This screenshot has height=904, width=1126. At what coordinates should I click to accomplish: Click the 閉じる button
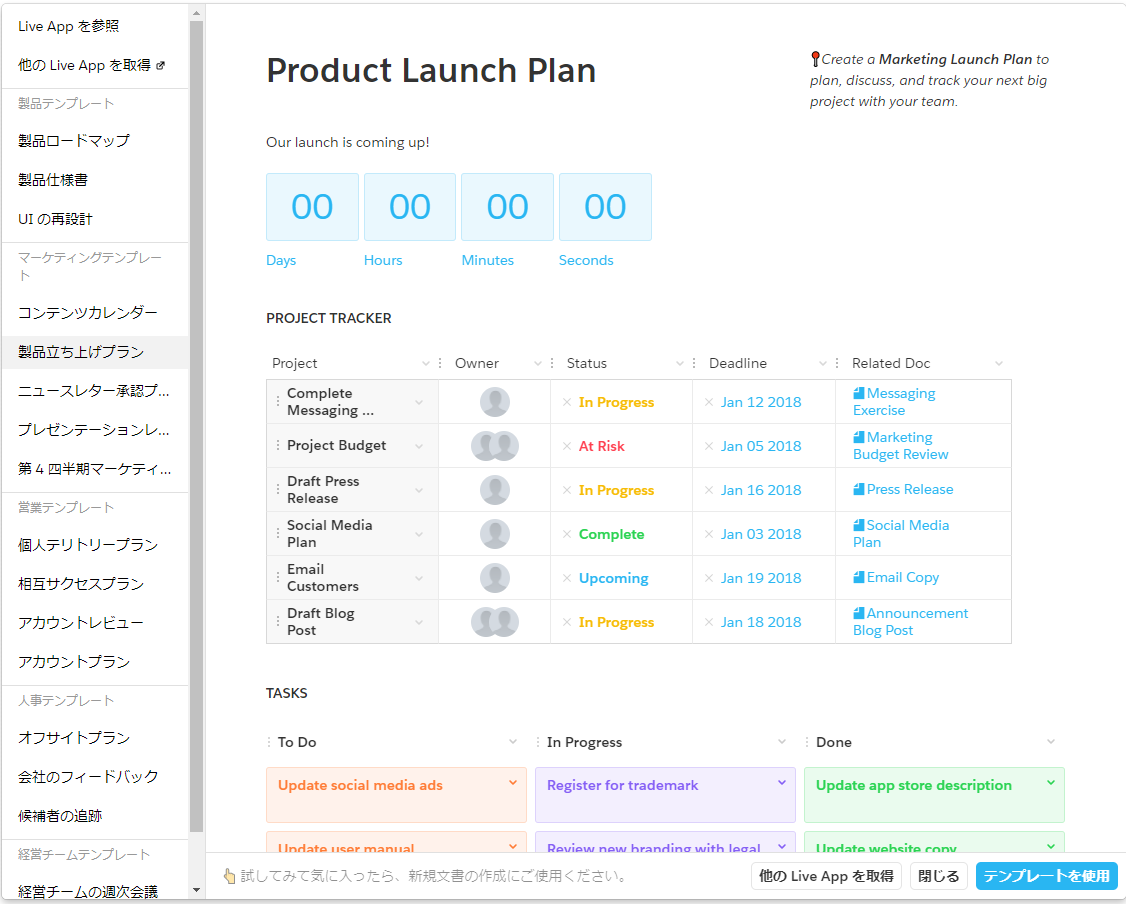[x=938, y=876]
